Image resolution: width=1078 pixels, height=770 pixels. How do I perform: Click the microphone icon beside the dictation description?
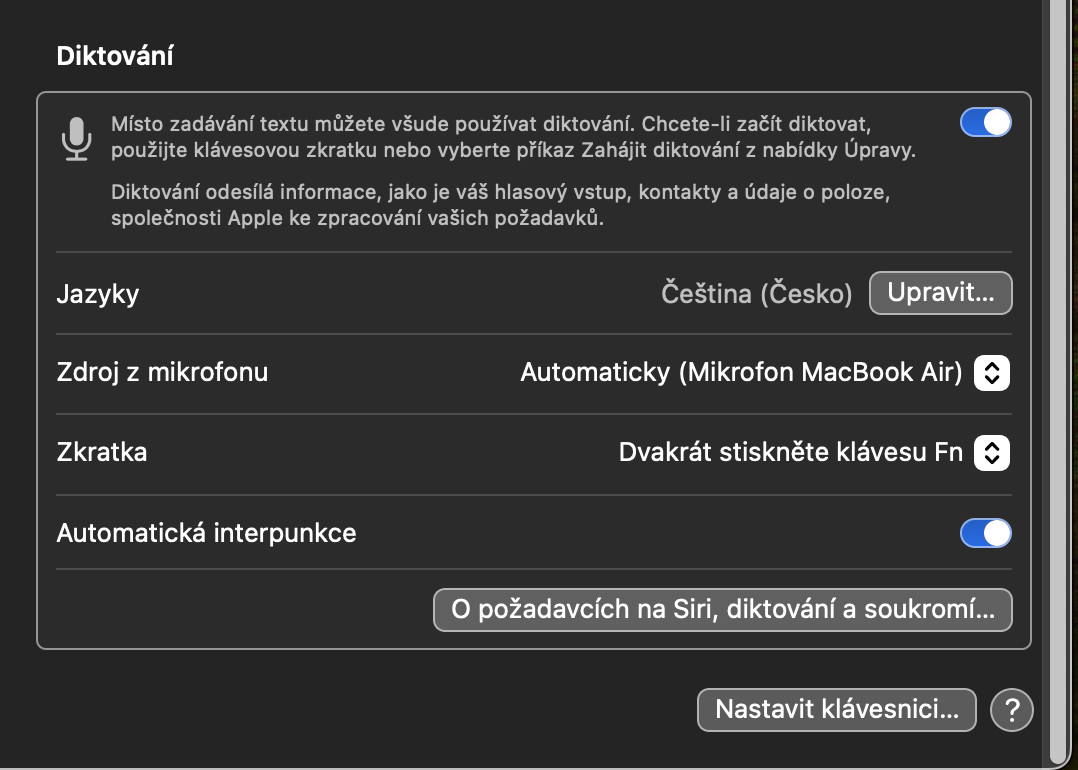point(77,138)
